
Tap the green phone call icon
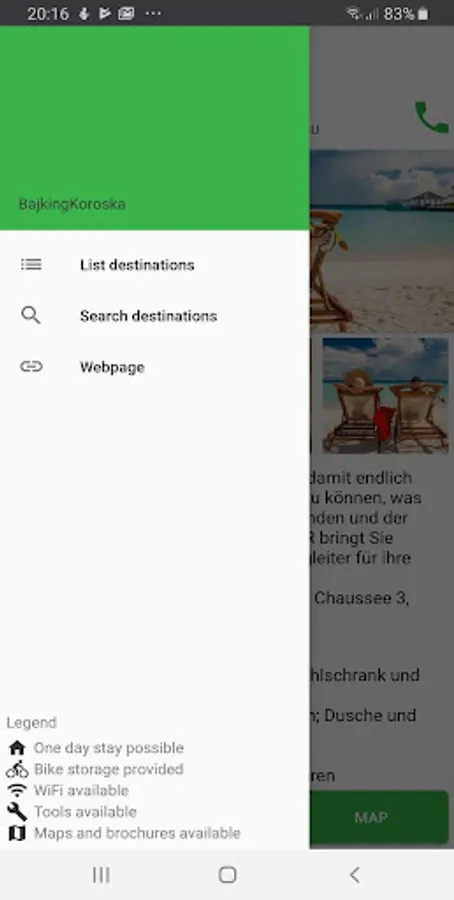click(x=432, y=118)
